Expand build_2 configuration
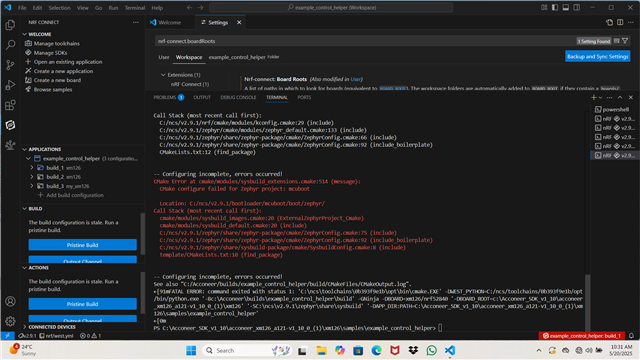 (x=32, y=177)
